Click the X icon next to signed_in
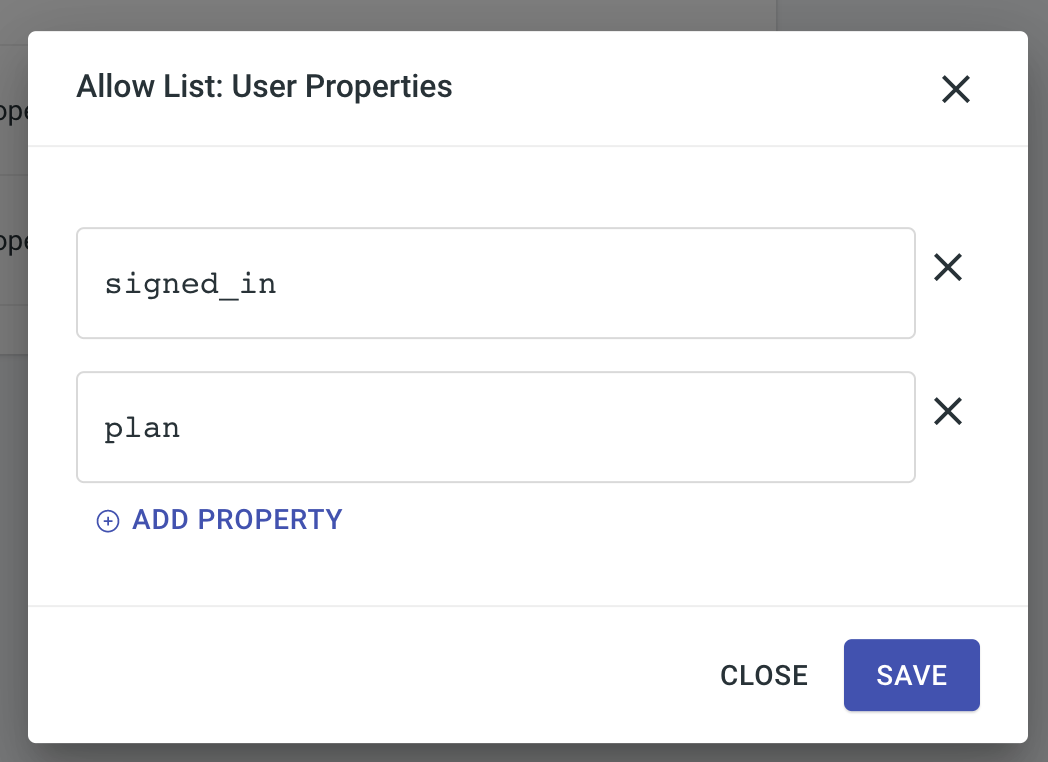The width and height of the screenshot is (1048, 762). [948, 267]
